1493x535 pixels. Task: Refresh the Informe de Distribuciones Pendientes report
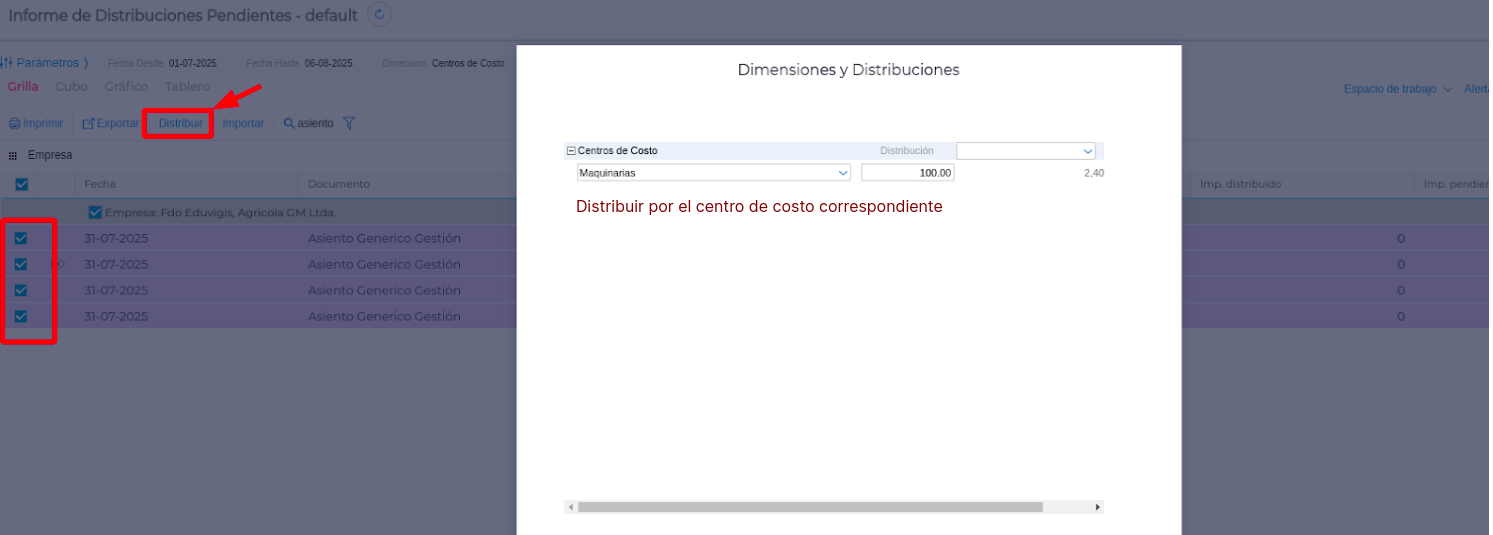380,15
